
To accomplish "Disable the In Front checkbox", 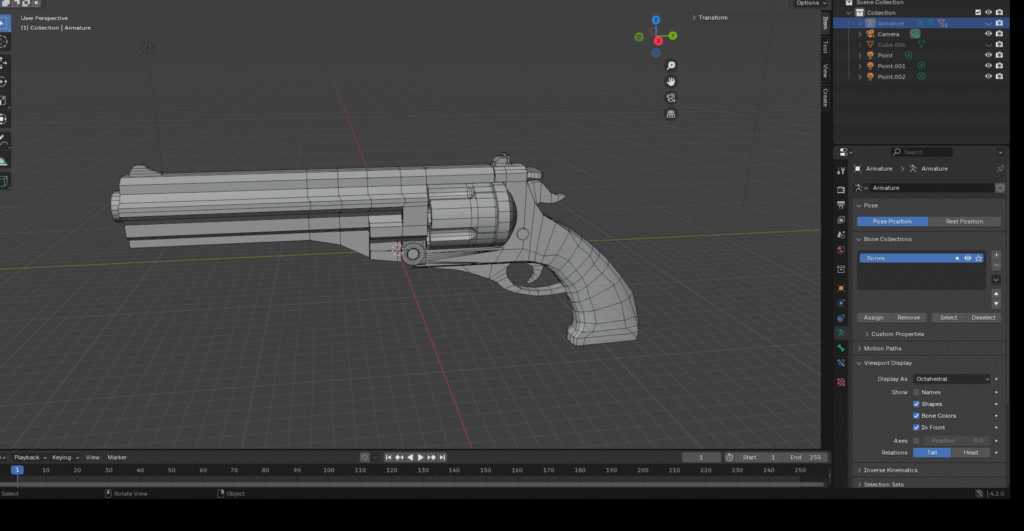I will pos(916,427).
